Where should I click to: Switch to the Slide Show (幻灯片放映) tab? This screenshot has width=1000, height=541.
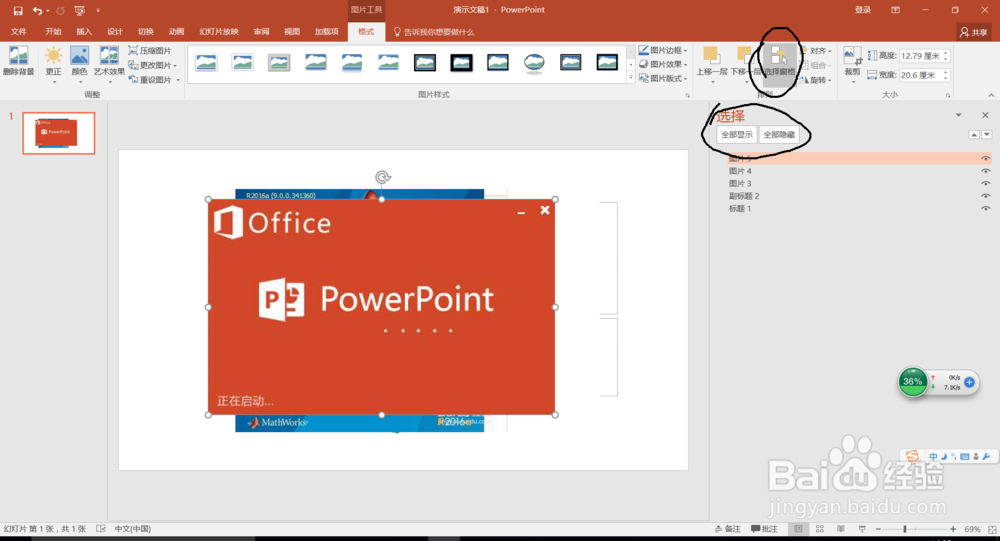[219, 31]
